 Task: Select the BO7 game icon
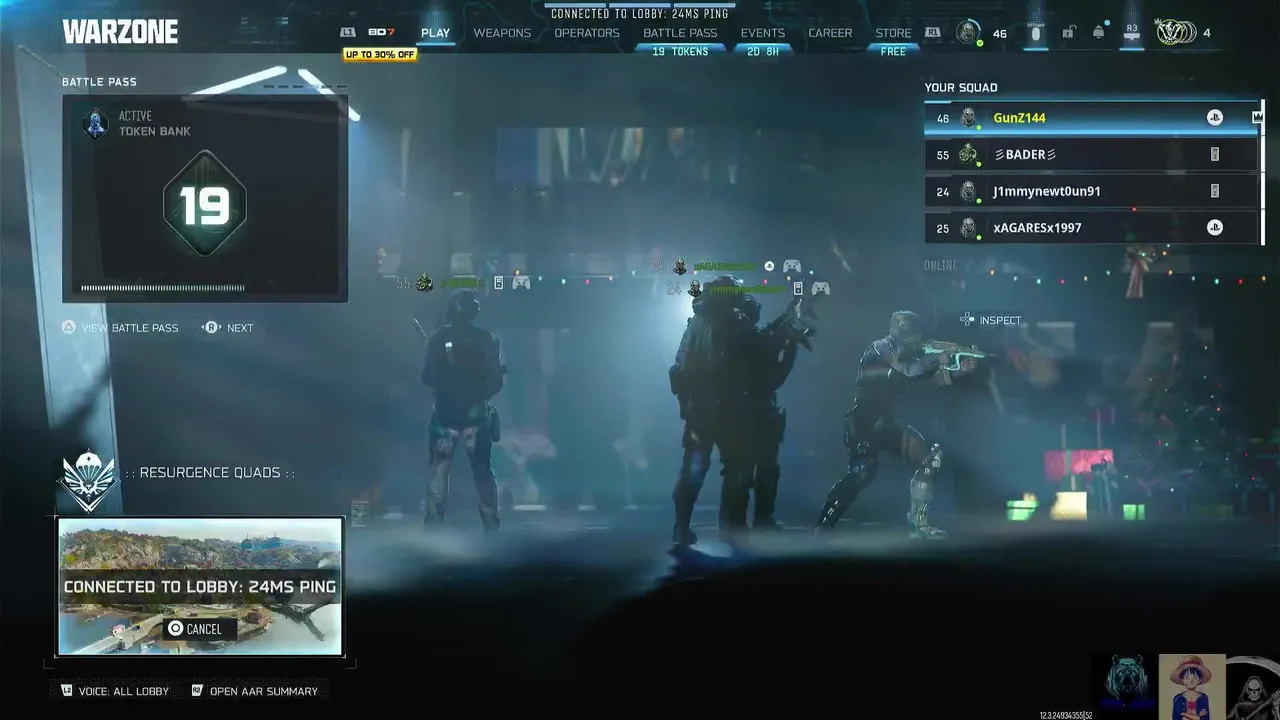381,33
